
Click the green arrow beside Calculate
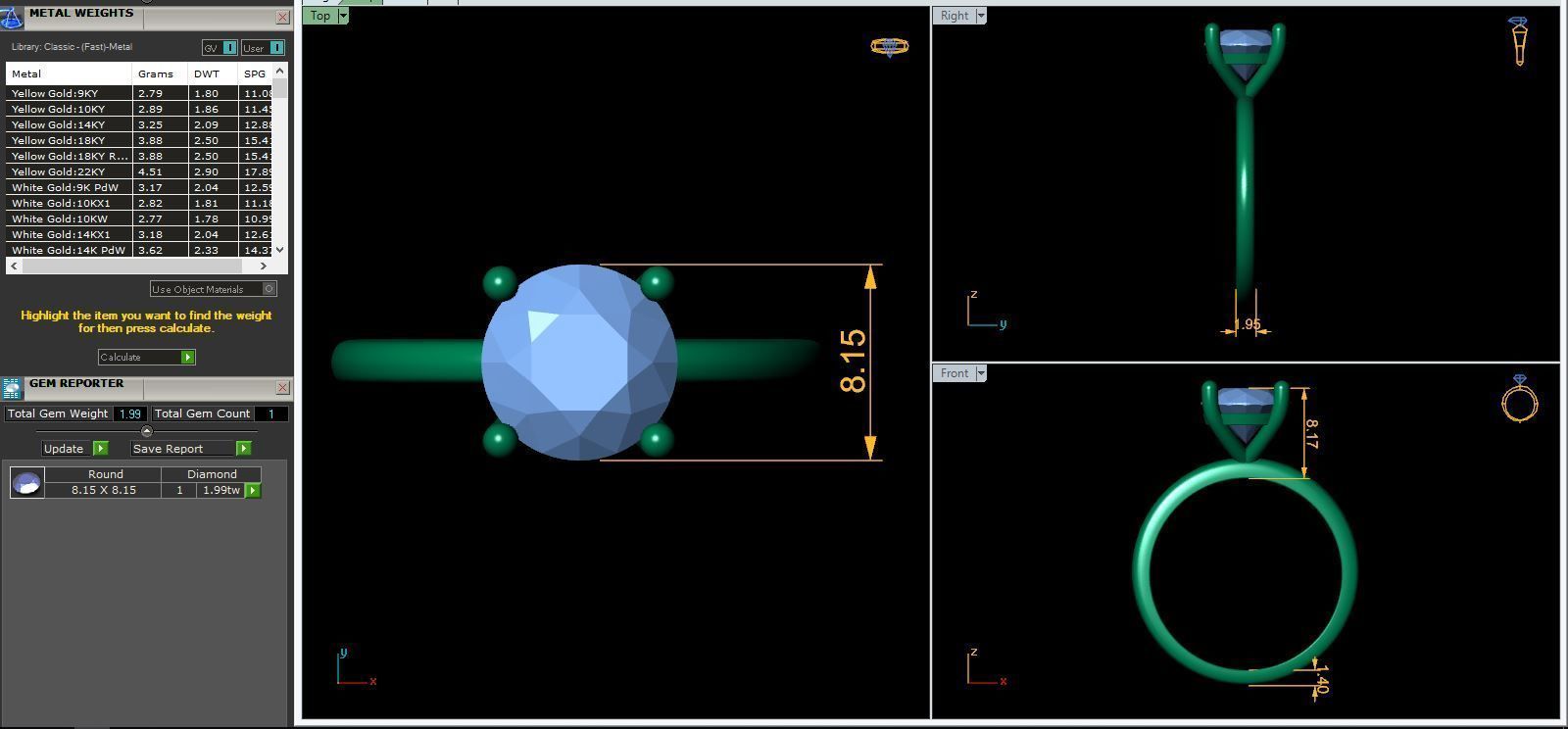tap(188, 357)
